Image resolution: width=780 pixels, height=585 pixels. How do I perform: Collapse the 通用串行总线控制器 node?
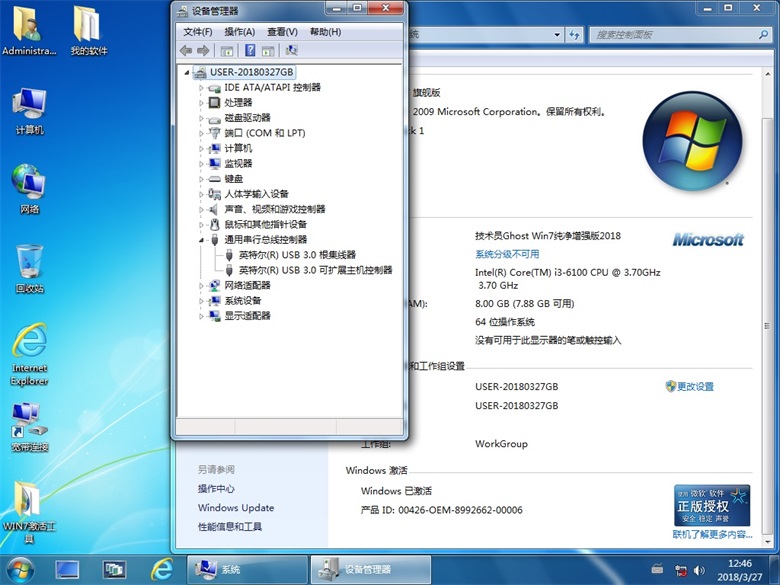pos(201,240)
